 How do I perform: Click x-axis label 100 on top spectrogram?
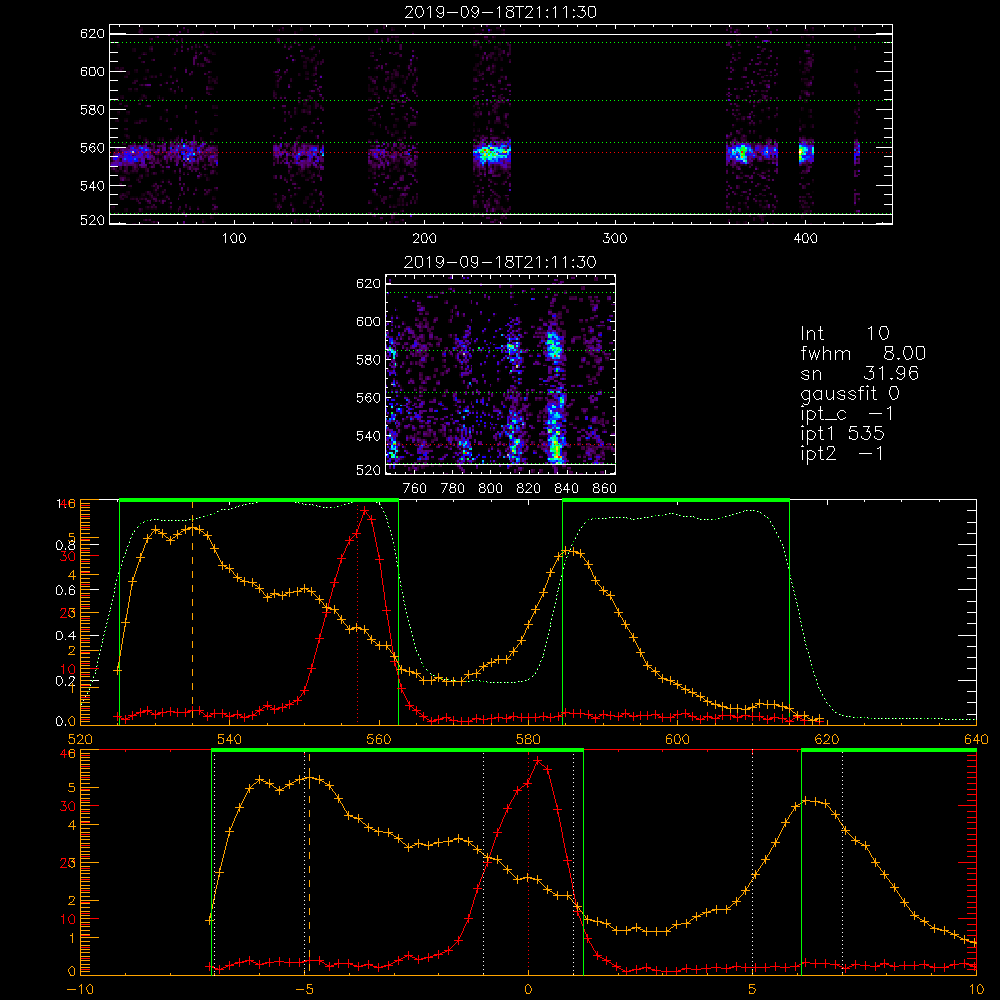point(234,239)
